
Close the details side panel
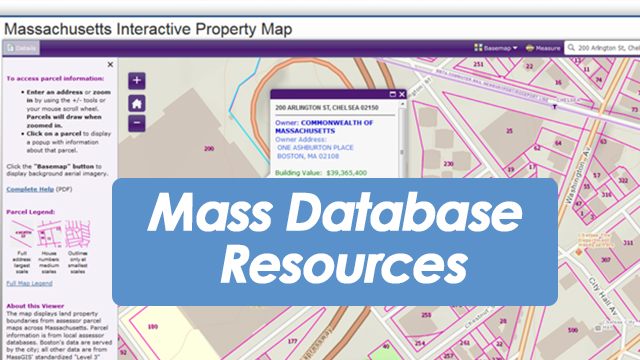[x=110, y=64]
